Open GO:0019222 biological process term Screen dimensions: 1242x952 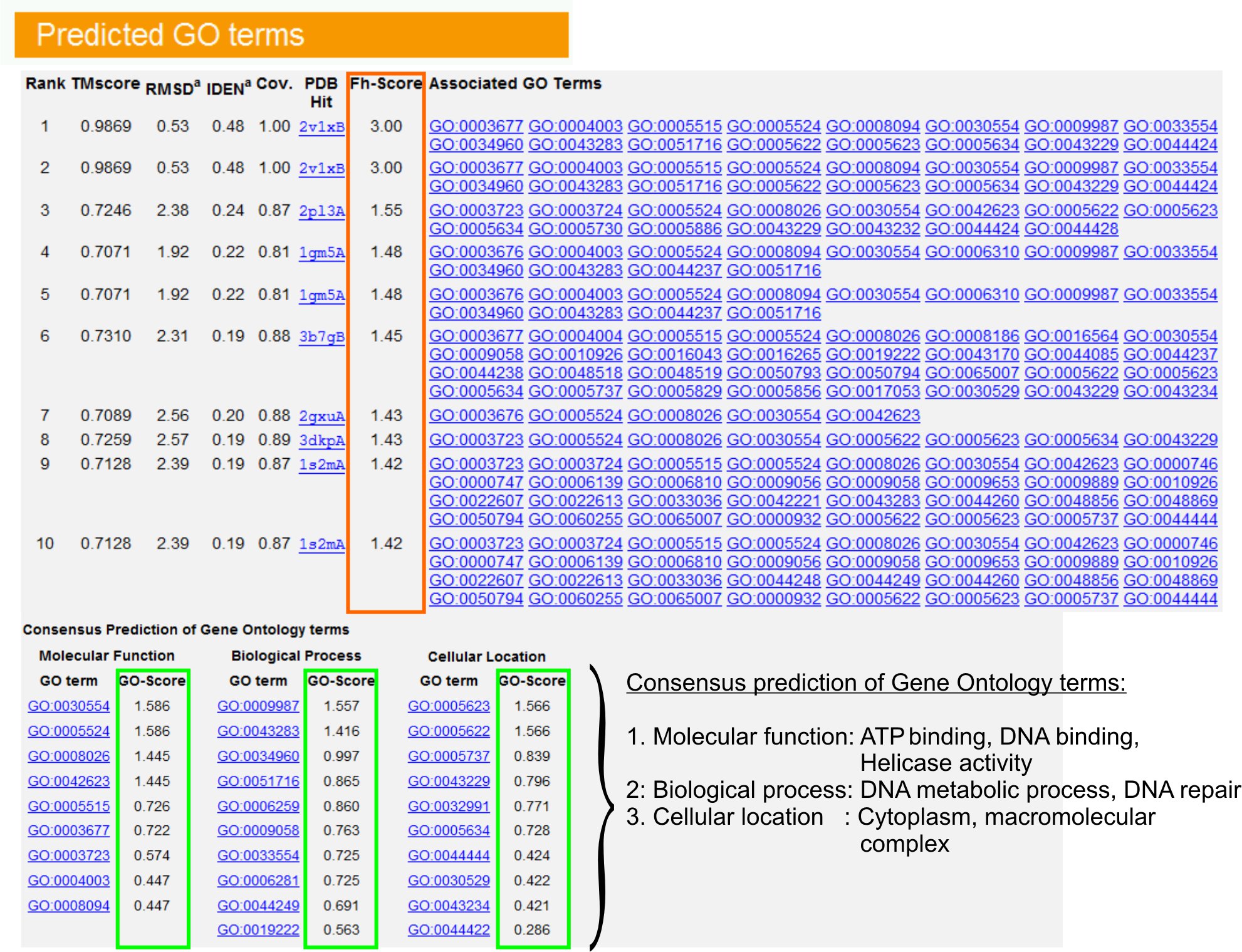(x=258, y=930)
